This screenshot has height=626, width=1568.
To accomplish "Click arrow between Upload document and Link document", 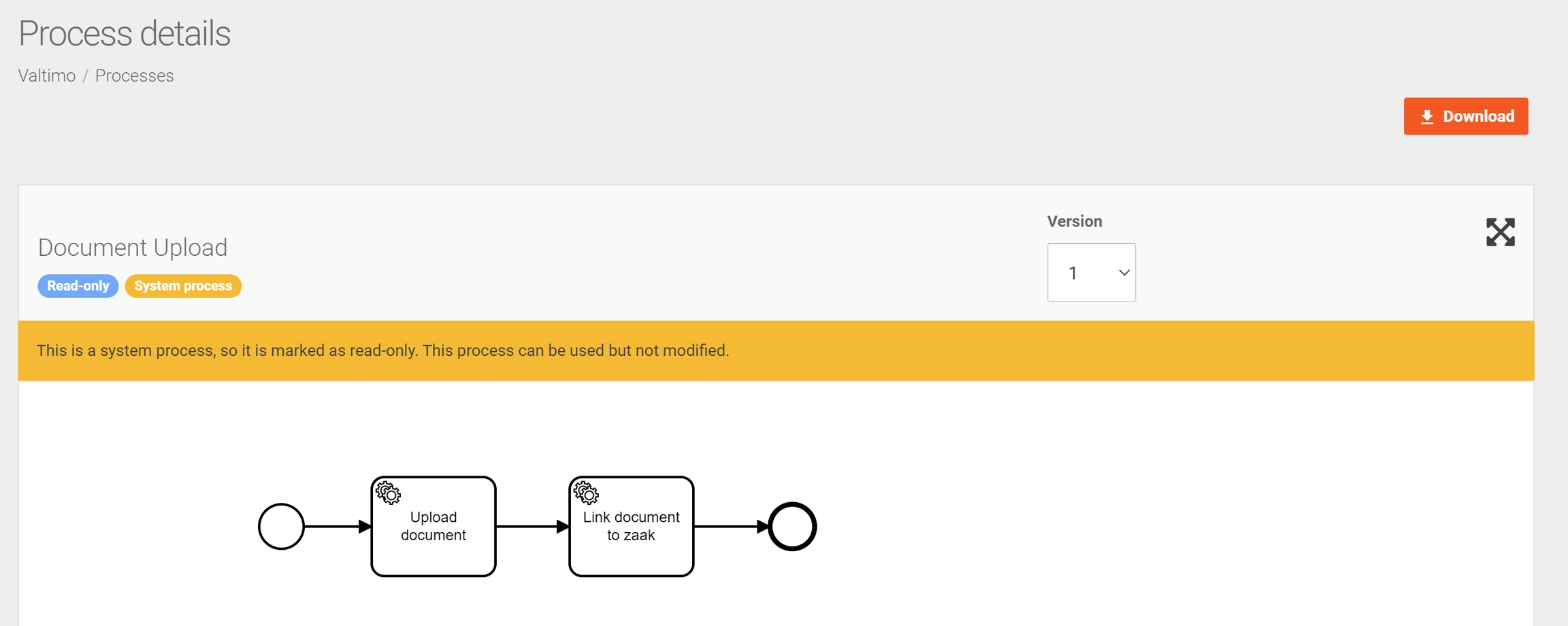I will [x=532, y=526].
